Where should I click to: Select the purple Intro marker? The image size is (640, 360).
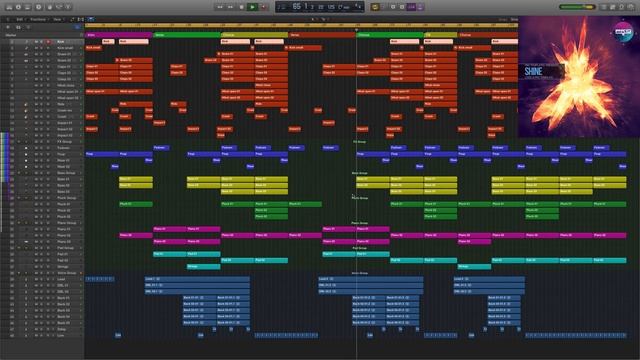(x=119, y=35)
